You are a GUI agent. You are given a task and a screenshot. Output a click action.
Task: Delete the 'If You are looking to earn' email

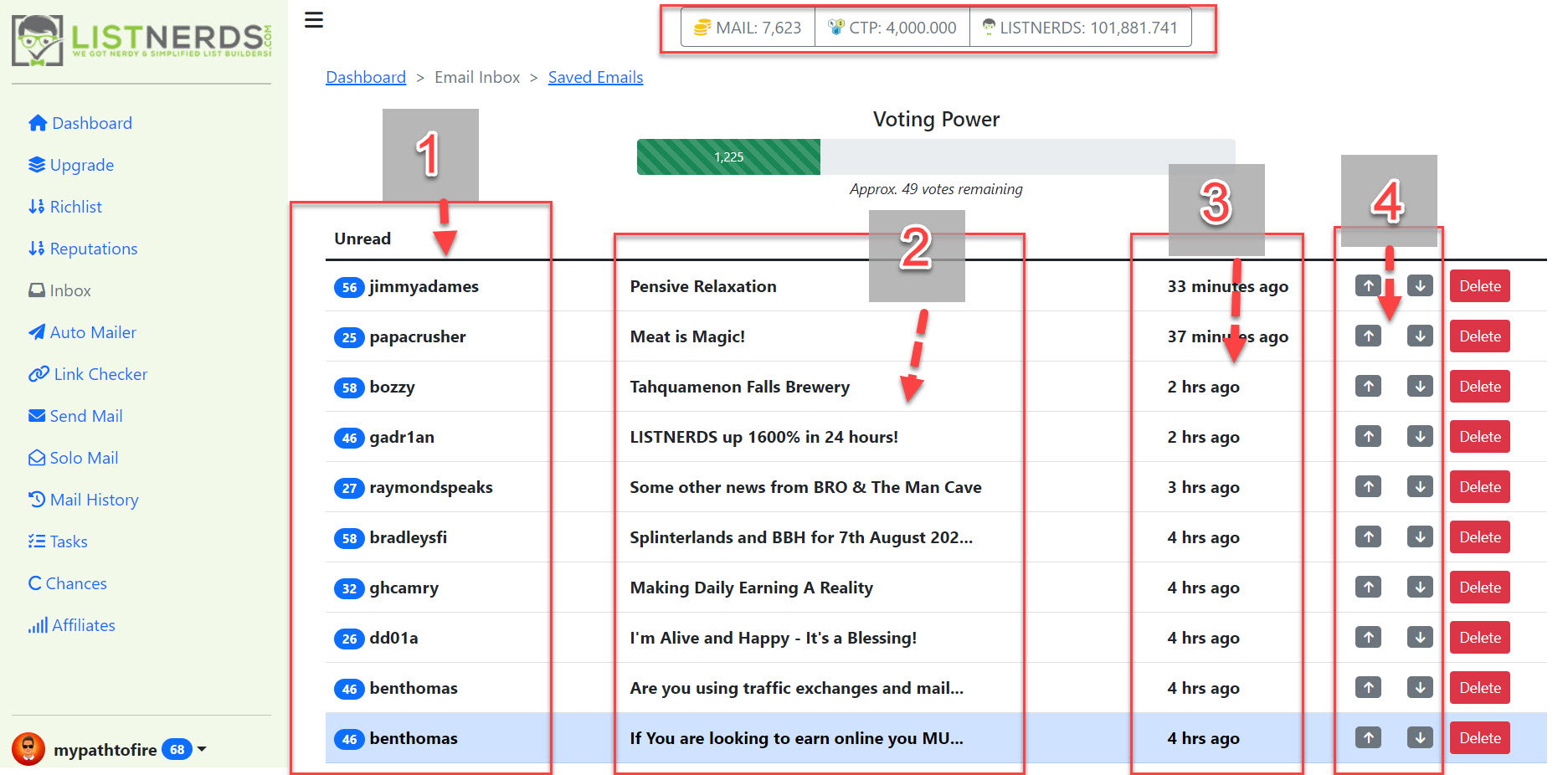pos(1480,738)
